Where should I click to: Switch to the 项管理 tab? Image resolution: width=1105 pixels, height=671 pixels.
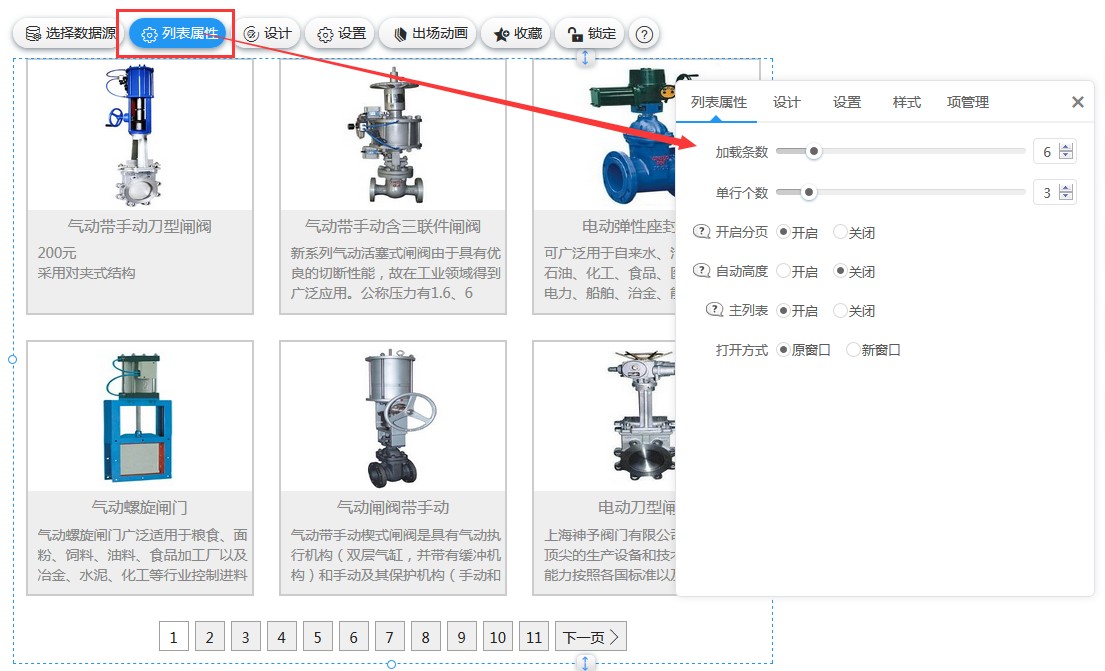968,102
